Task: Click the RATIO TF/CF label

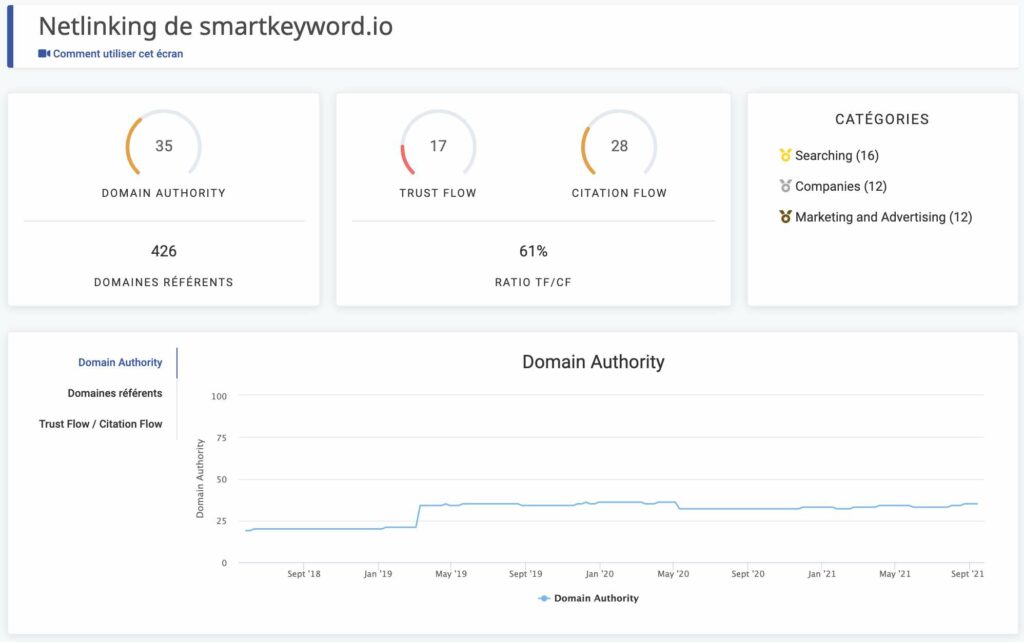Action: [x=533, y=282]
